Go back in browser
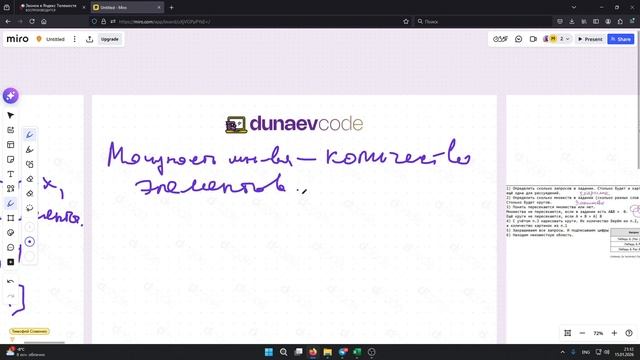This screenshot has height=360, width=640. pos(8,21)
